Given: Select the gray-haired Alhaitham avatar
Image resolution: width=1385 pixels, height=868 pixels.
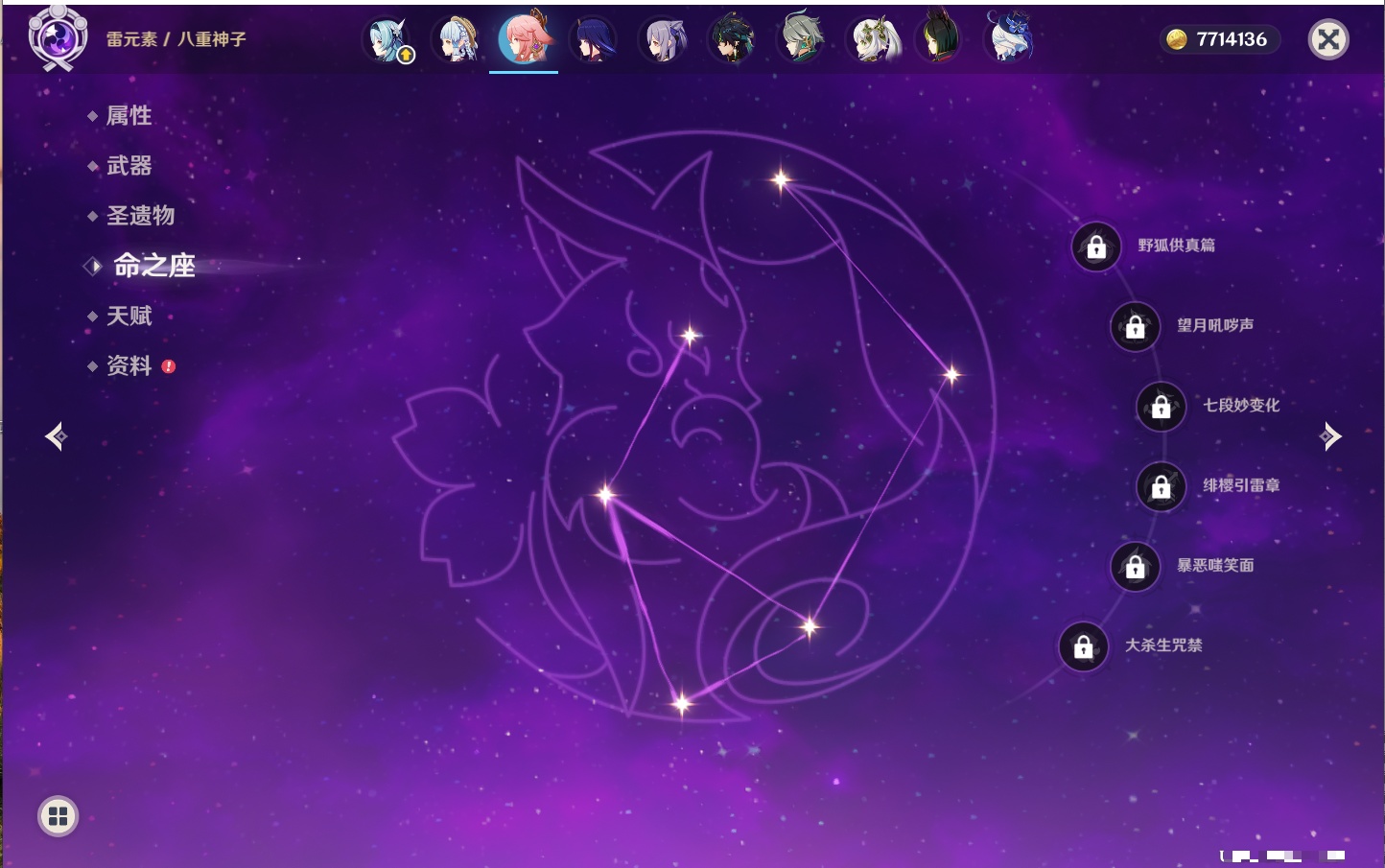Looking at the screenshot, I should (x=801, y=40).
